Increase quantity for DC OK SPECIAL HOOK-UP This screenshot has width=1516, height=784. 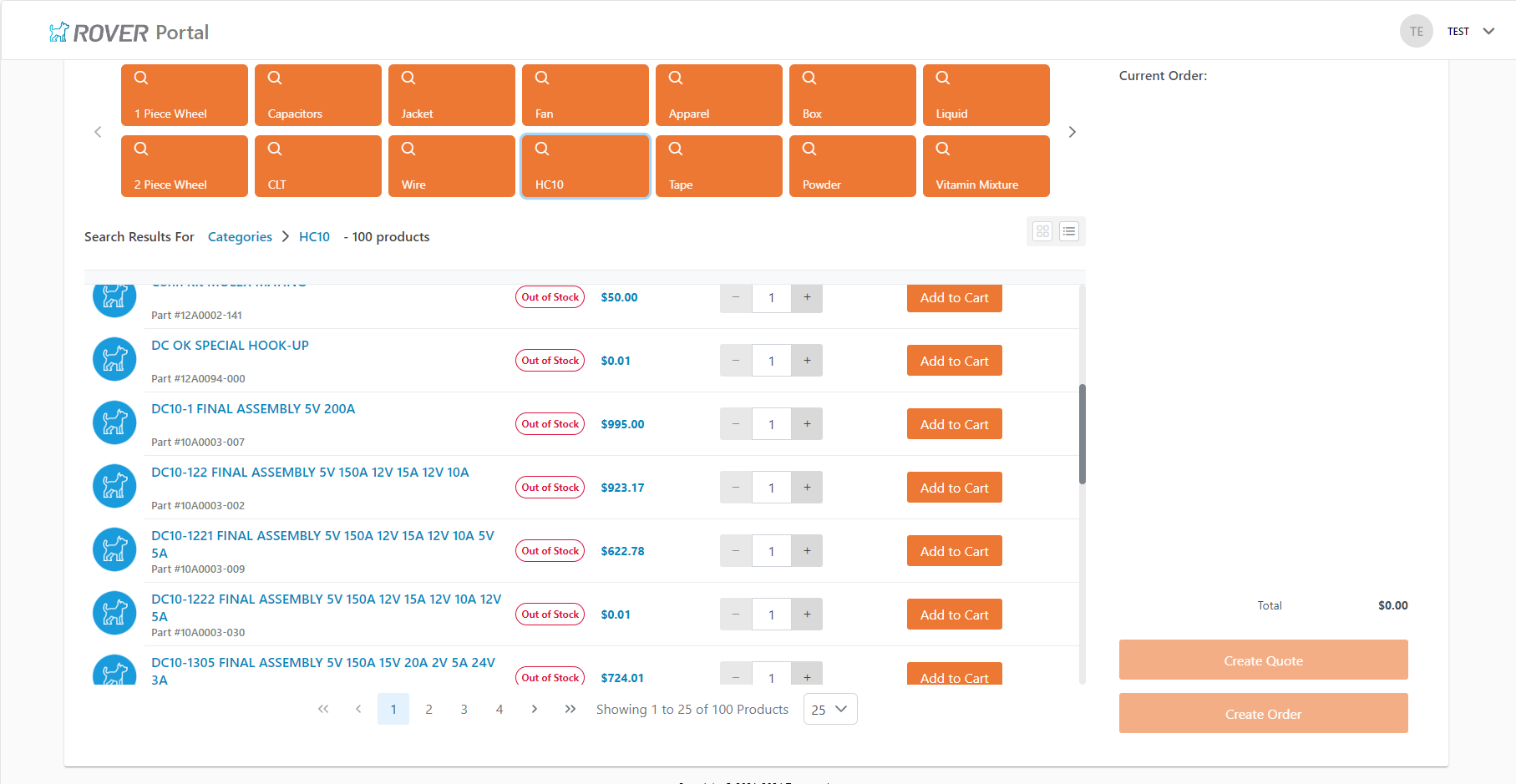(x=807, y=361)
